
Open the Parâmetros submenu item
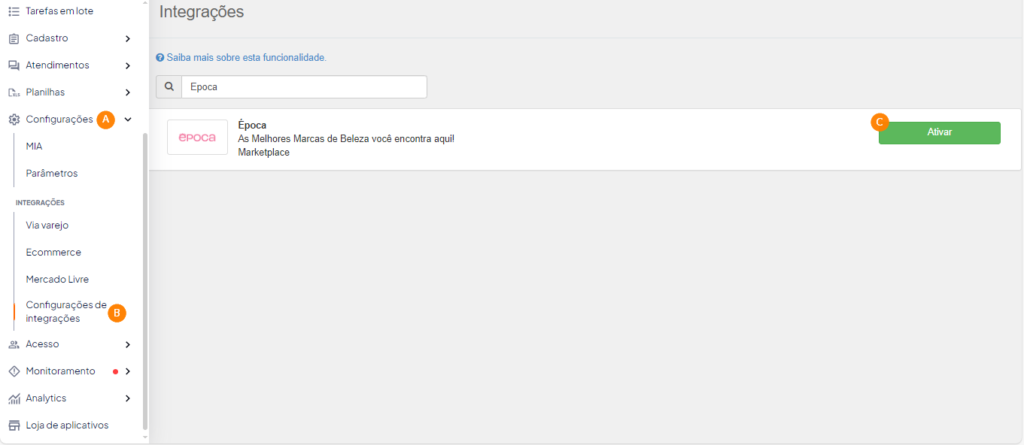[52, 174]
